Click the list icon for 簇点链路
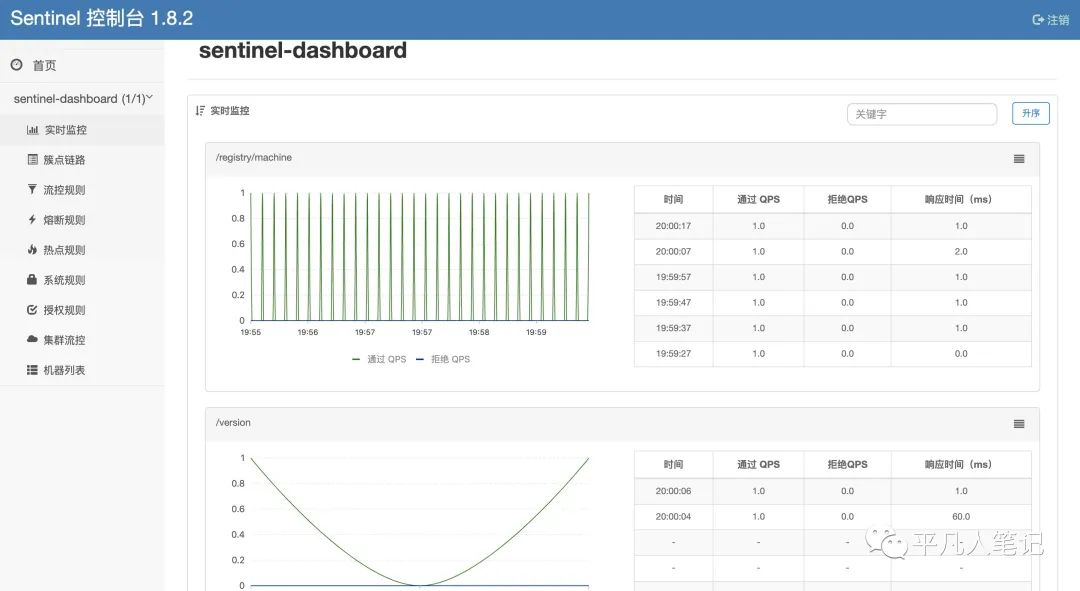The width and height of the screenshot is (1080, 591). pyautogui.click(x=32, y=159)
